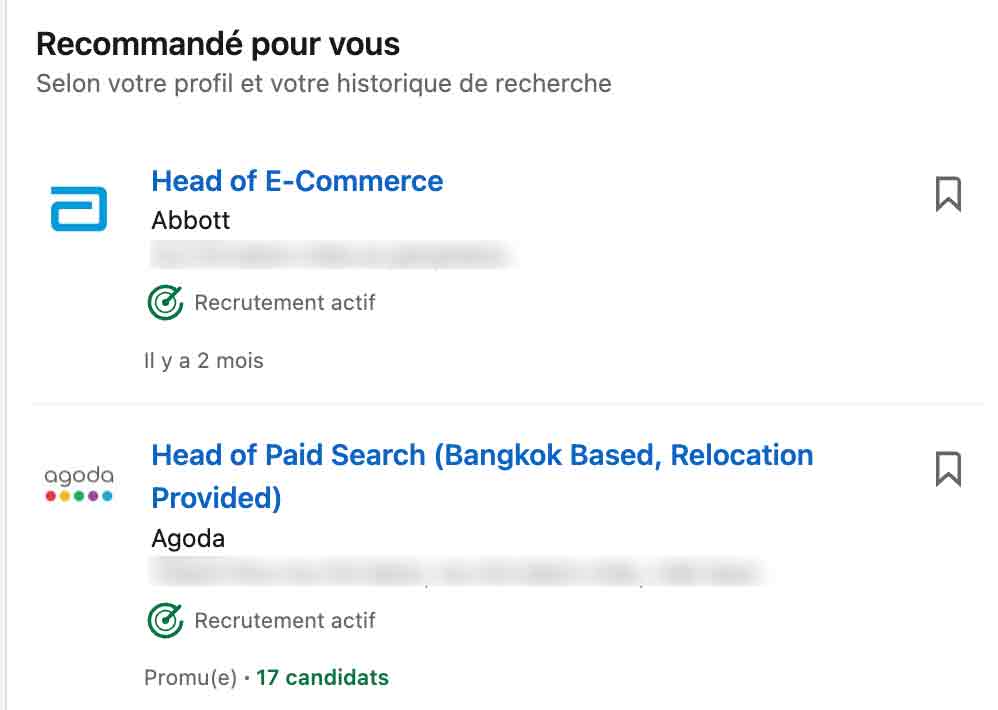998x710 pixels.
Task: Click subtitle 'Selon votre profil et votre historique'
Action: point(324,83)
